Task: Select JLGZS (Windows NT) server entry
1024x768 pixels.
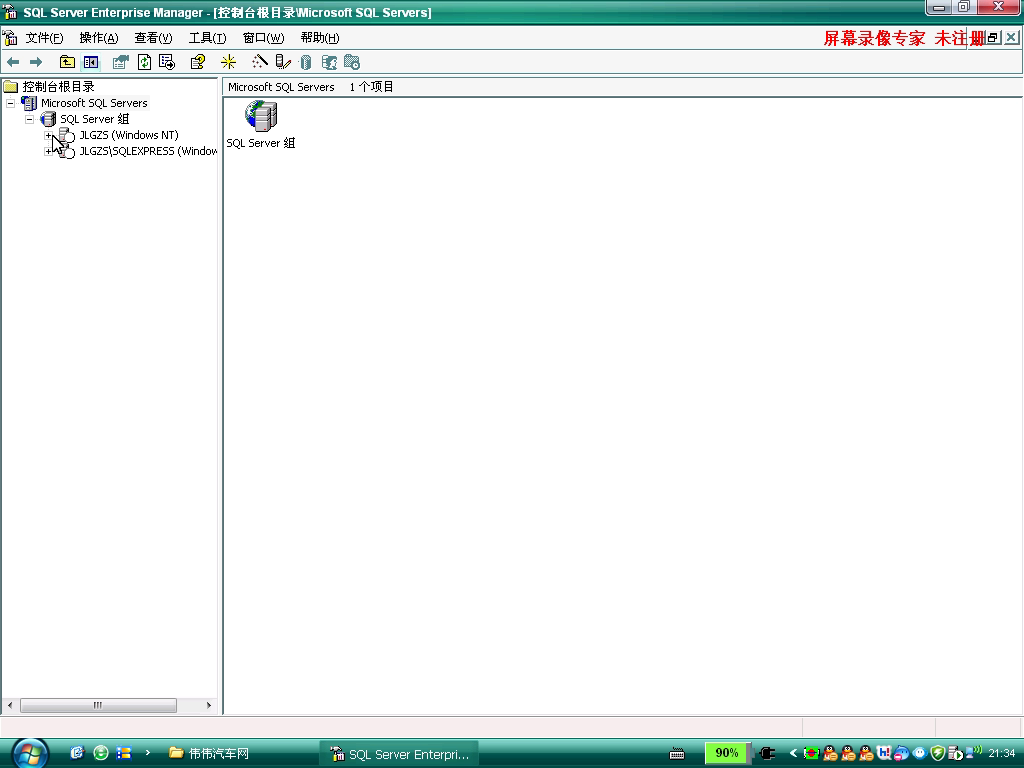Action: [129, 135]
